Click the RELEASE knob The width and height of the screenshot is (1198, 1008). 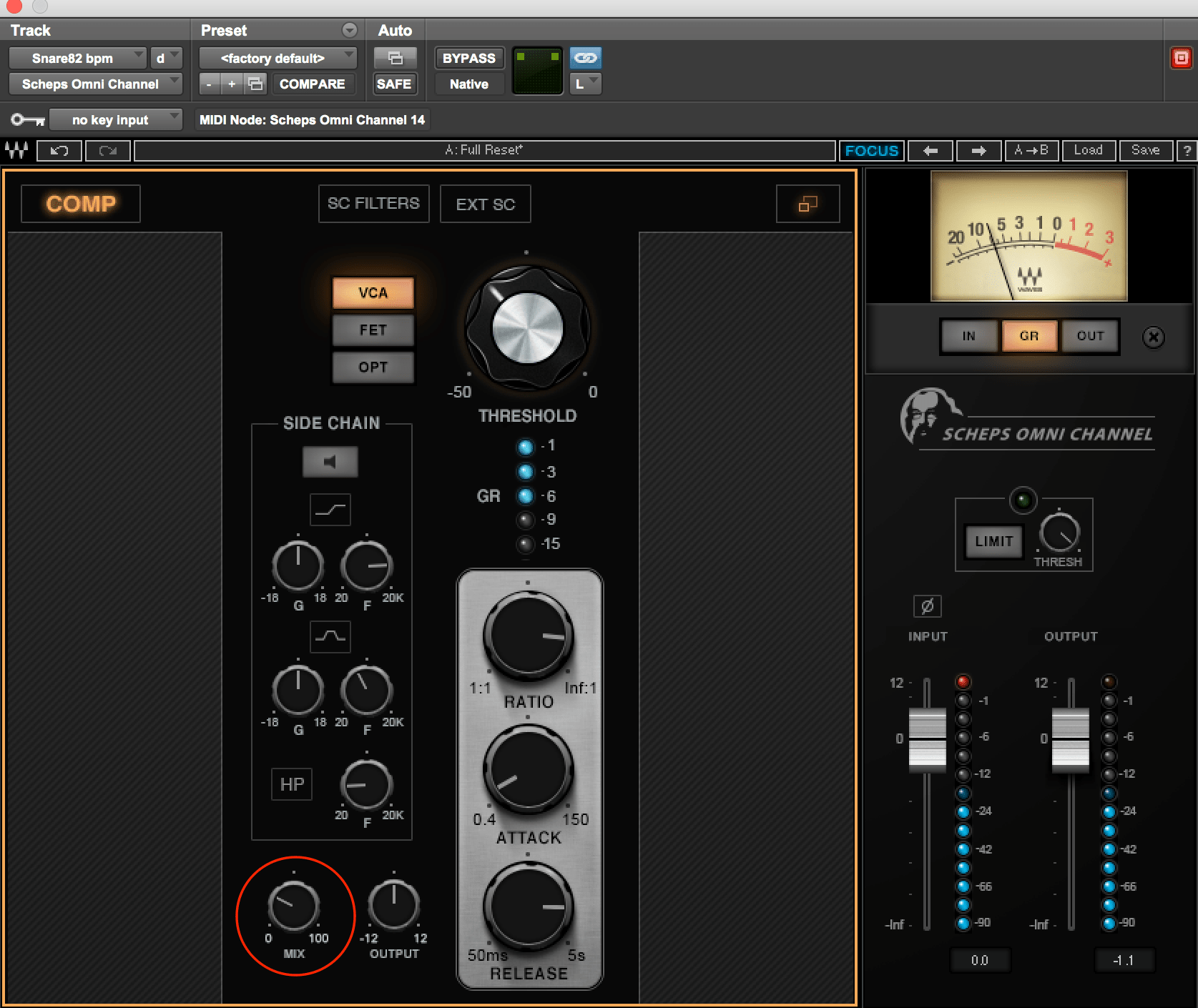[x=529, y=906]
